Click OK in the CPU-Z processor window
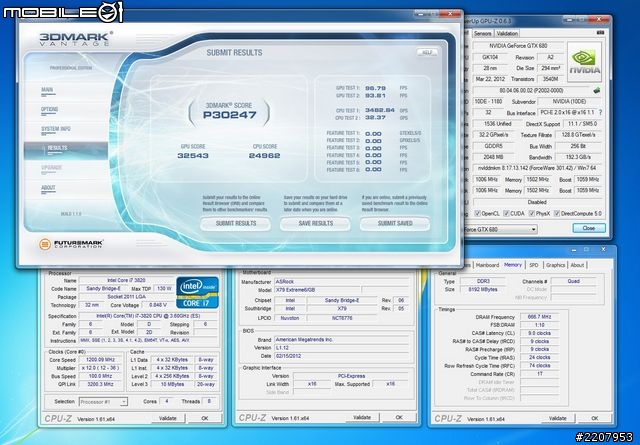Screen dimensions: 640x445 (205, 418)
